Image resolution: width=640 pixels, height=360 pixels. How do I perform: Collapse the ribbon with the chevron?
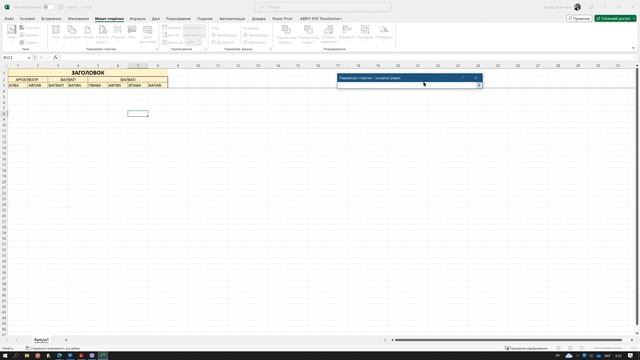click(633, 49)
